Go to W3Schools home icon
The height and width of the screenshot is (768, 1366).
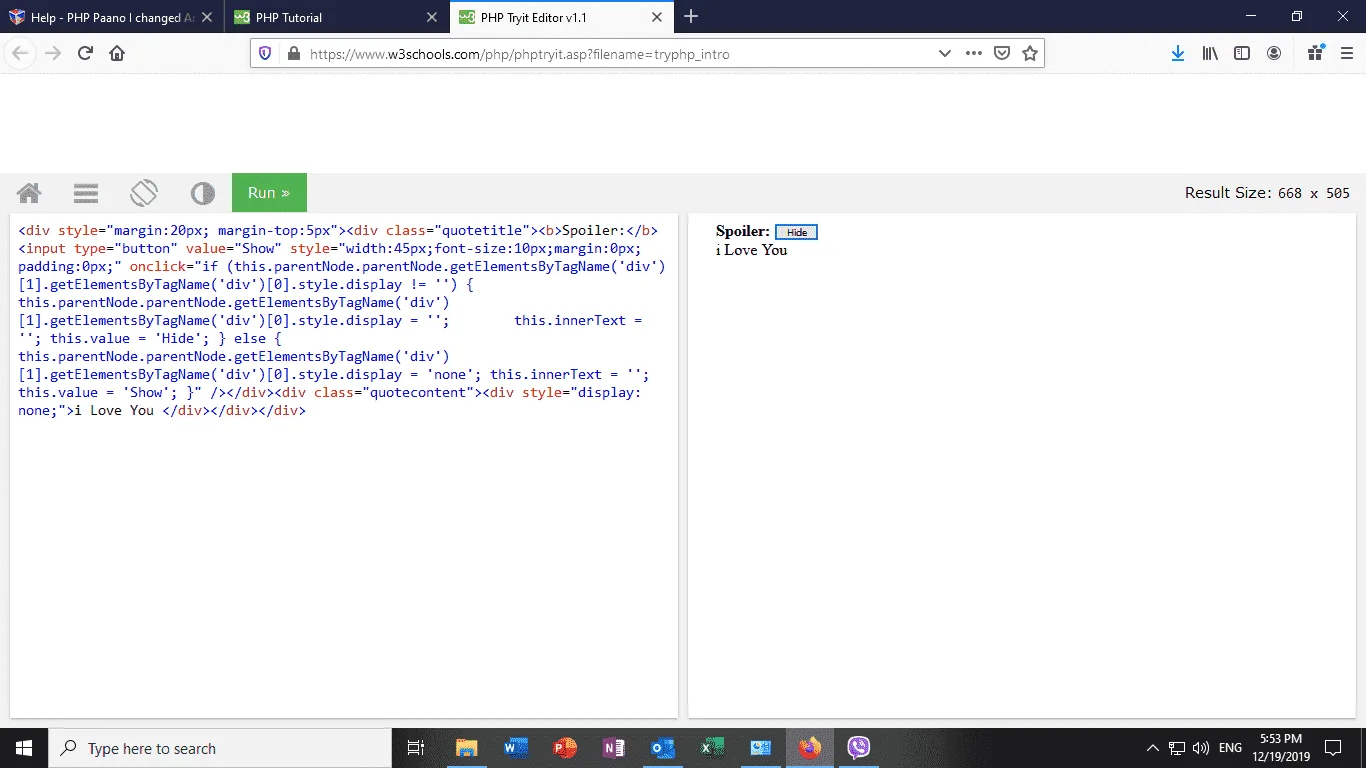click(29, 193)
